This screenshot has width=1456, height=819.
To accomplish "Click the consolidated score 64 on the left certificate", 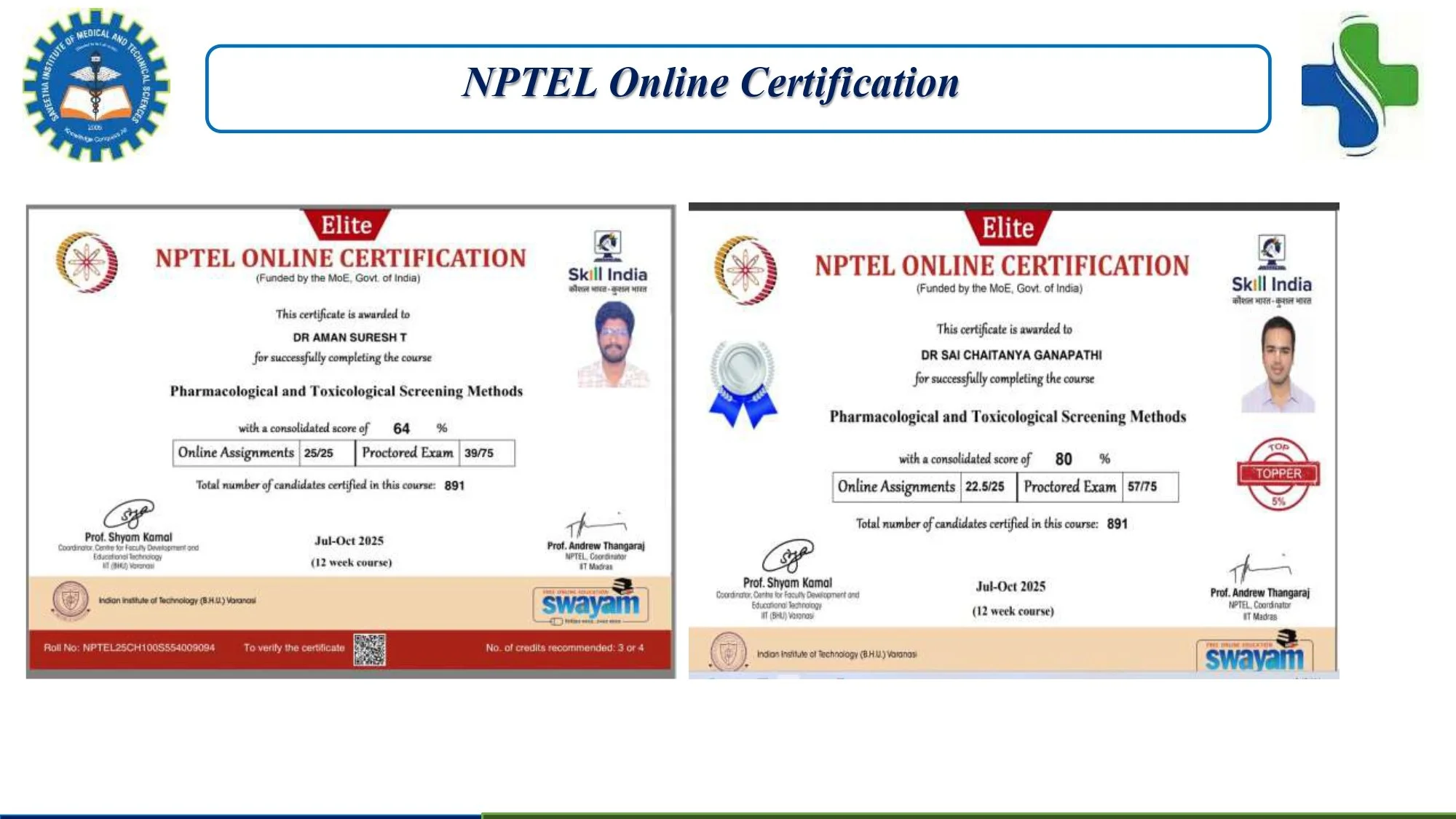I will (401, 429).
